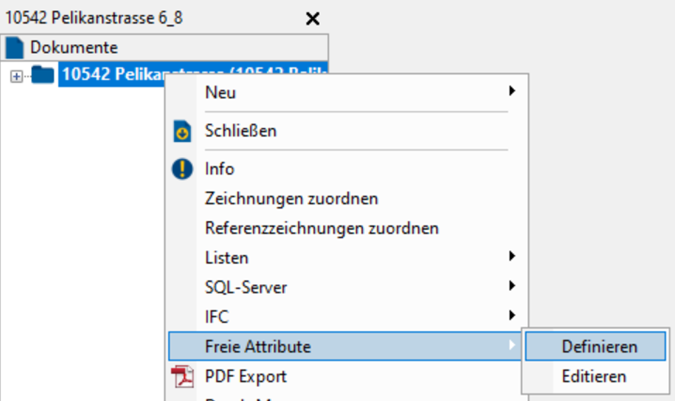Screen dimensions: 675x401
Task: Click the Dokumente header document icon
Action: pos(15,47)
